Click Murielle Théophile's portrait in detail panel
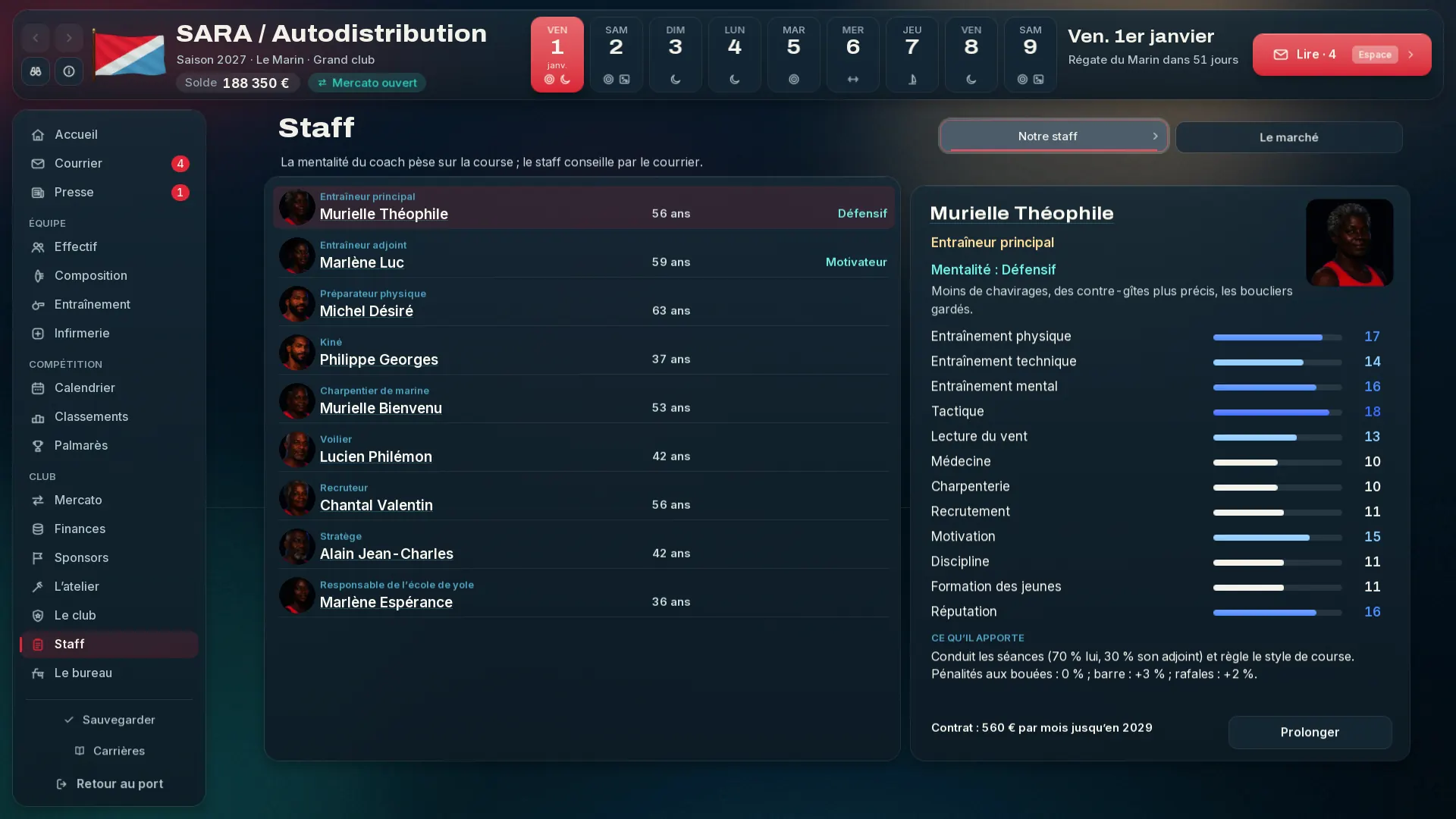Image resolution: width=1456 pixels, height=819 pixels. (1349, 243)
